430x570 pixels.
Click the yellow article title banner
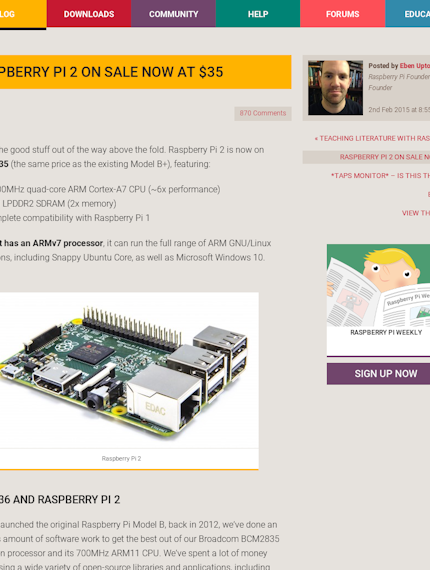pyautogui.click(x=145, y=72)
